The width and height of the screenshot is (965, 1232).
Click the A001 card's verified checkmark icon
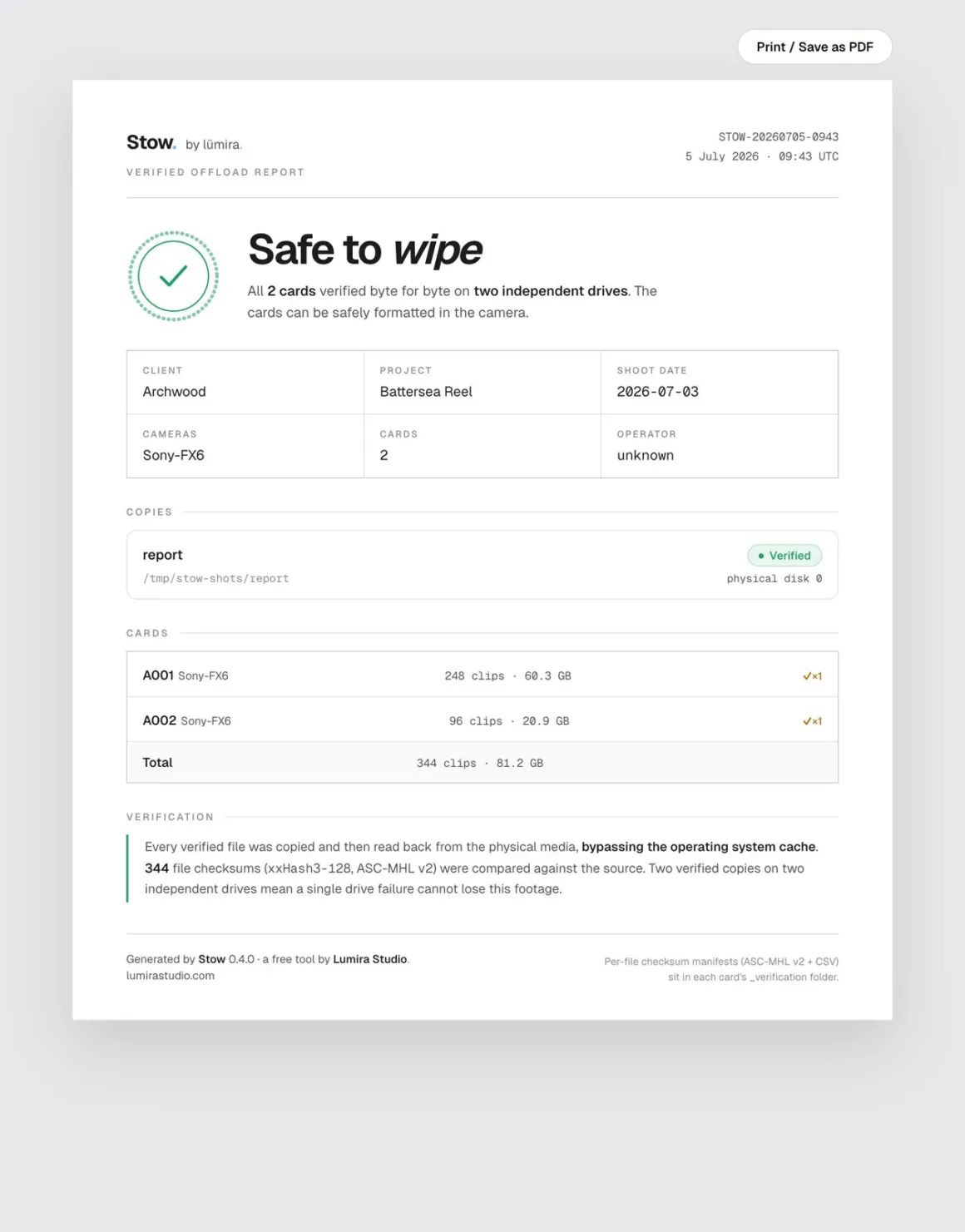click(812, 675)
